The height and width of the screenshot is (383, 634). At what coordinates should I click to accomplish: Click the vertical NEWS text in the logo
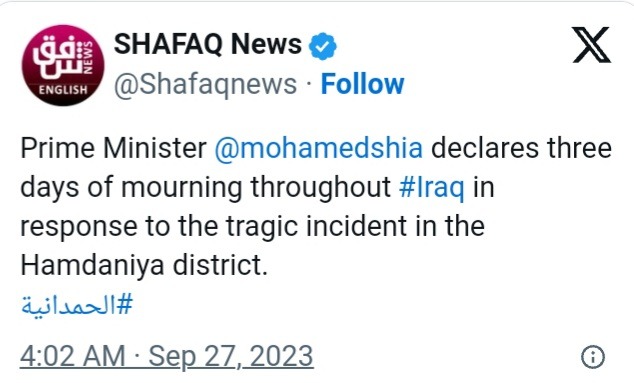point(87,57)
